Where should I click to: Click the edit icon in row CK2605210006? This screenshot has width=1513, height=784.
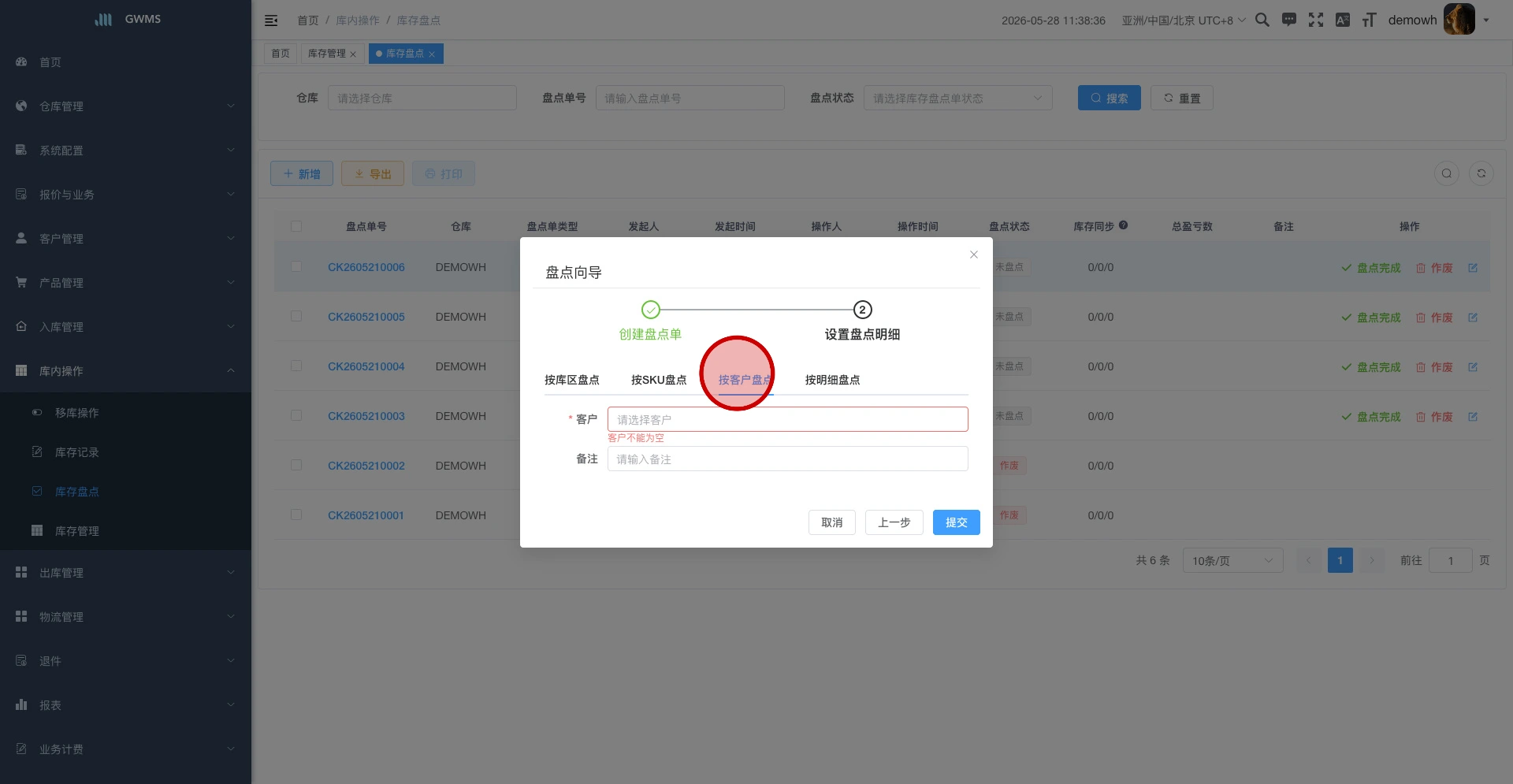pos(1473,268)
